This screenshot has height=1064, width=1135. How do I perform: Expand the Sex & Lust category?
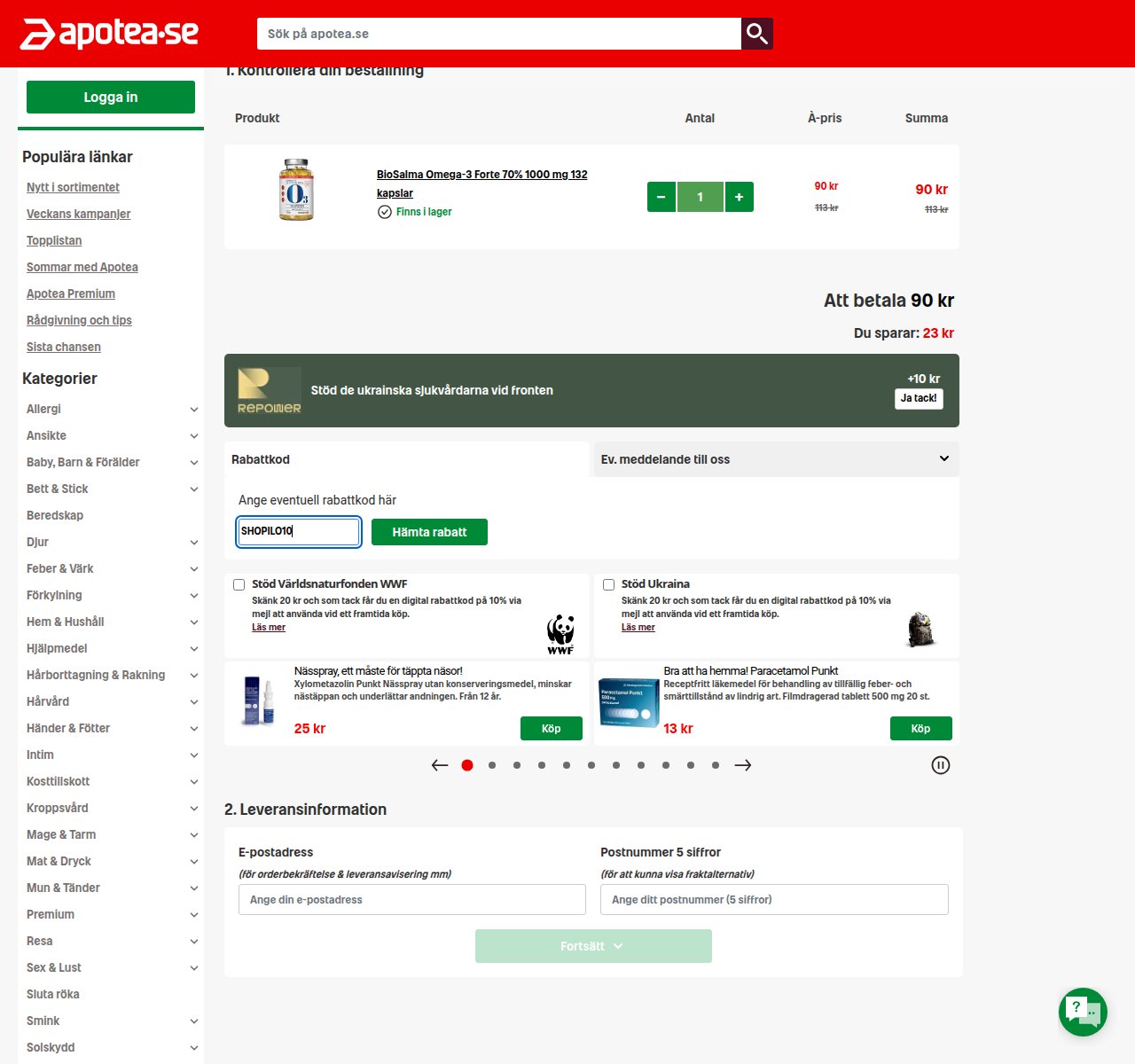point(194,968)
